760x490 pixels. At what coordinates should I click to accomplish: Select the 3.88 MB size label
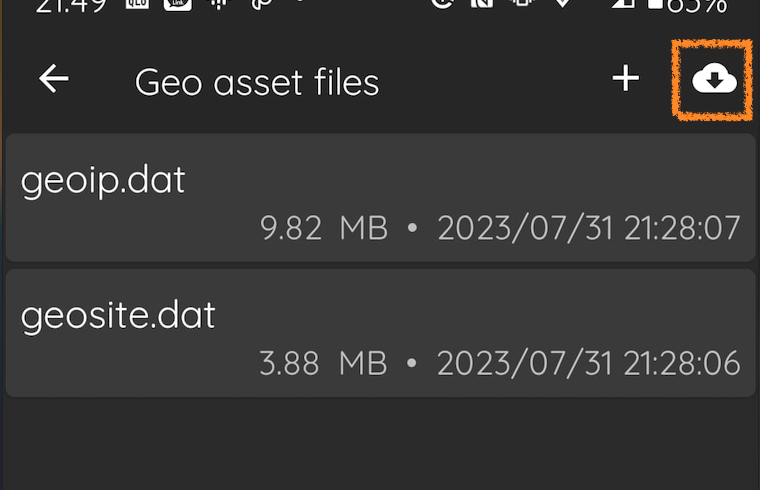click(323, 363)
